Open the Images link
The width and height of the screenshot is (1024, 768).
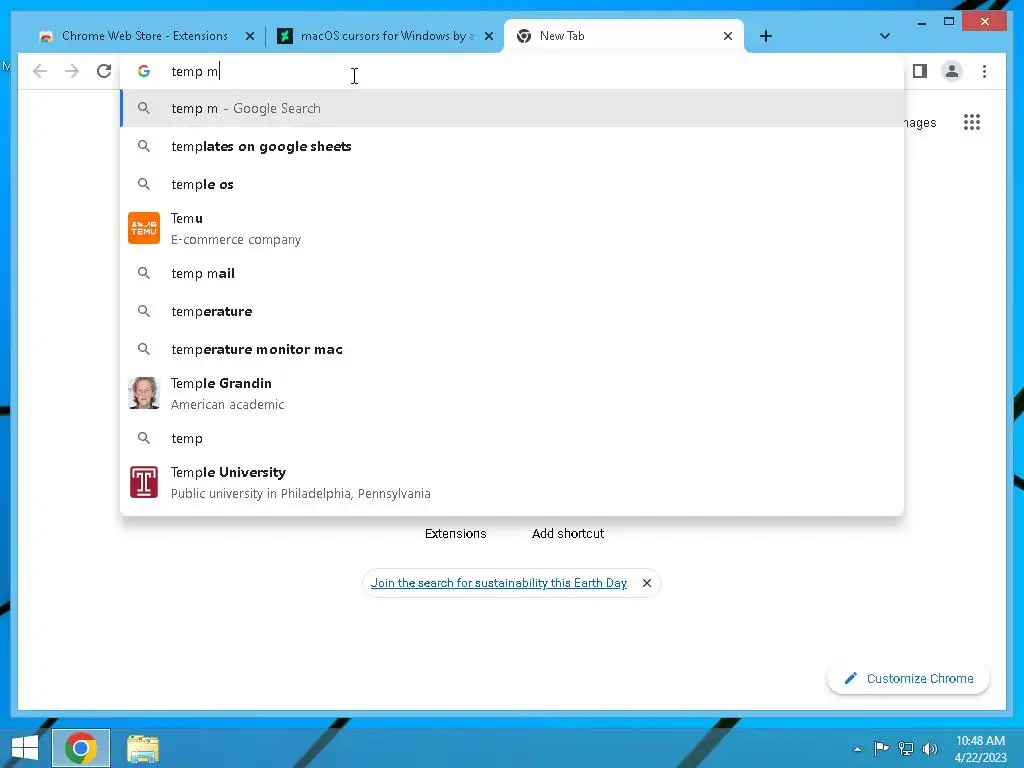921,123
